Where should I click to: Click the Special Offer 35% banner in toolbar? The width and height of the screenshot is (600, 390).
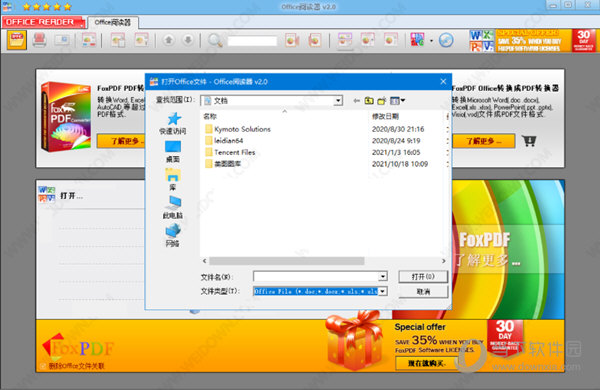click(533, 40)
